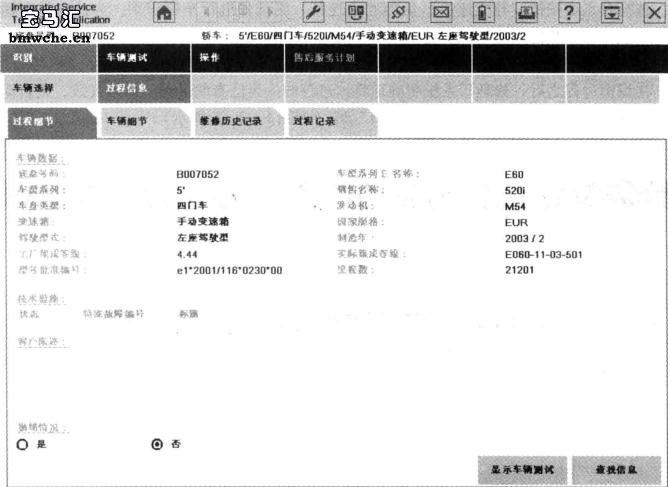Click the minimize-to-tray window icon
This screenshot has height=487, width=668.
[x=612, y=12]
